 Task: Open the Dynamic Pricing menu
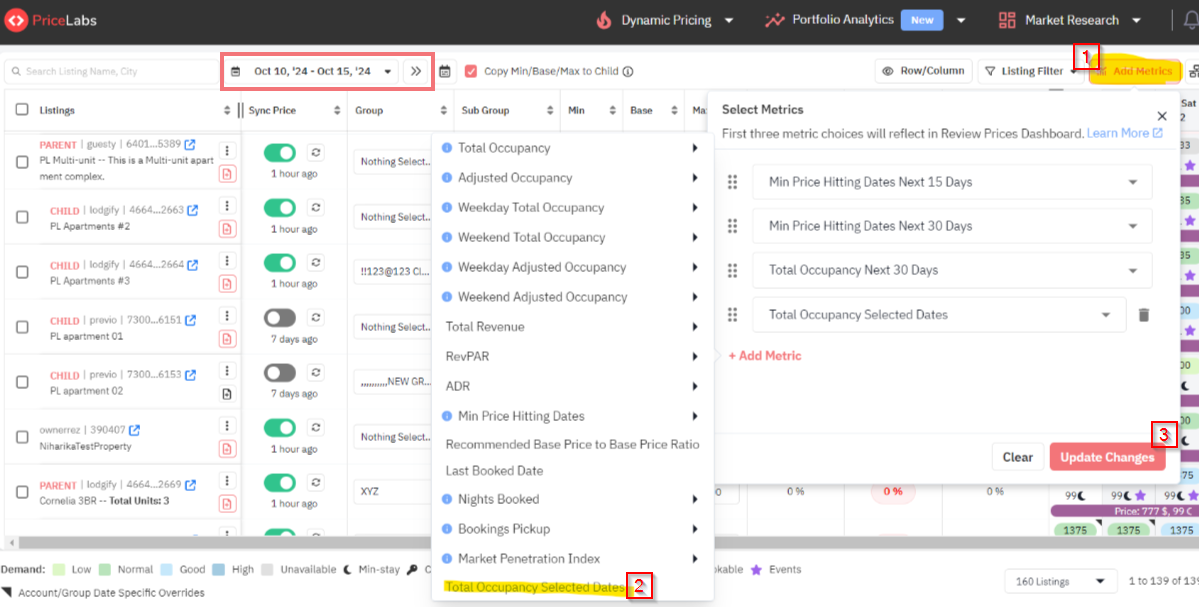pos(667,20)
